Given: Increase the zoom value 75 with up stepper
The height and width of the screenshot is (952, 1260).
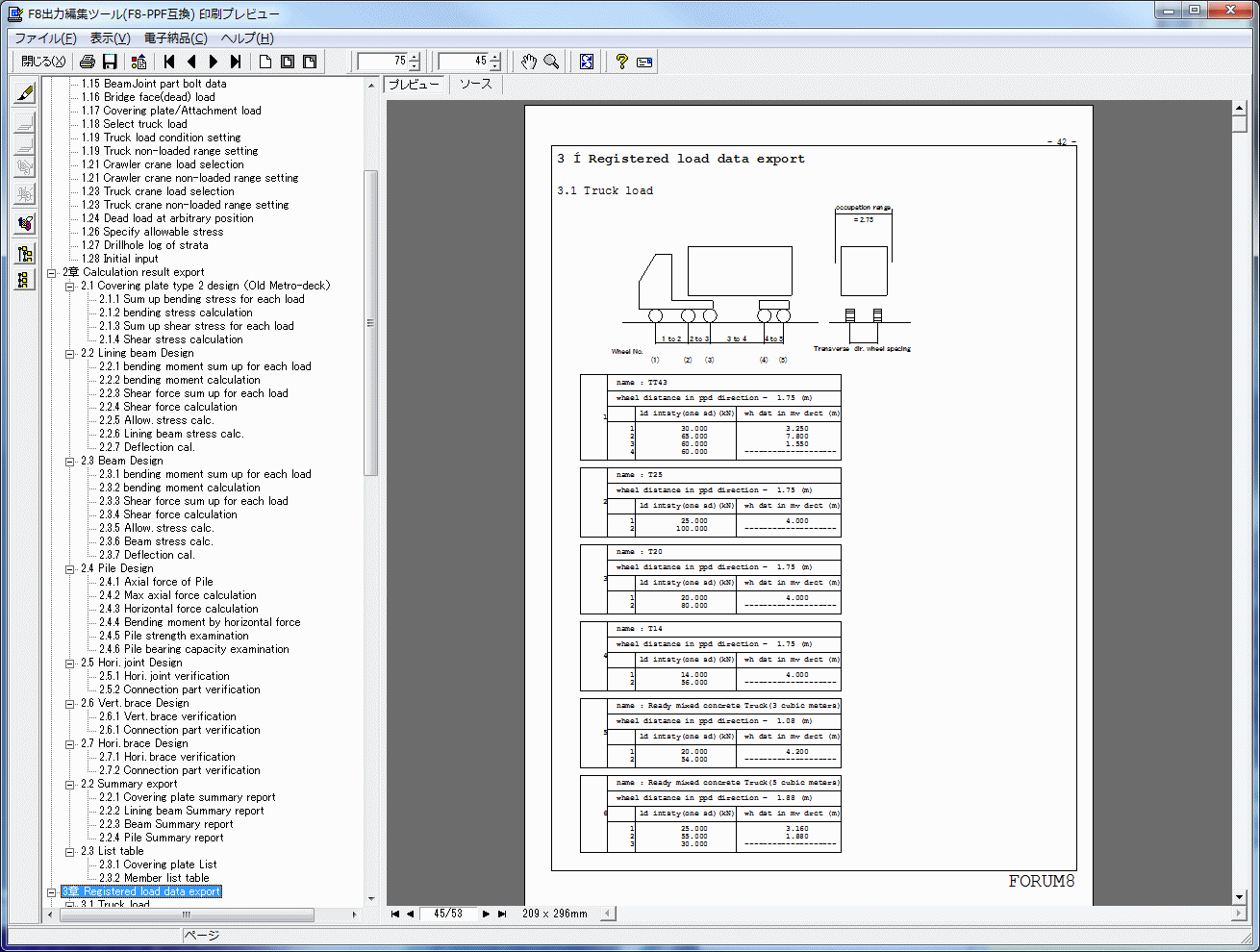Looking at the screenshot, I should coord(415,57).
